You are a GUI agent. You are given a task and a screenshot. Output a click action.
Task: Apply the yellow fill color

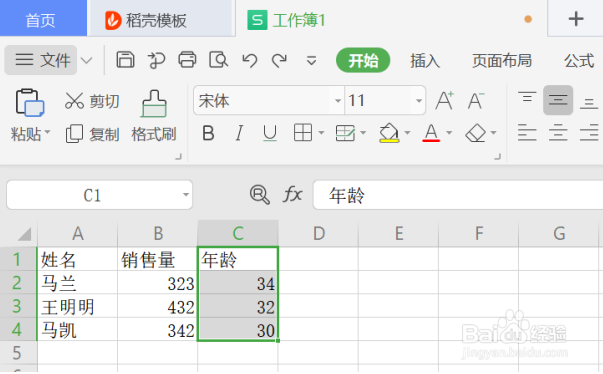tap(389, 133)
